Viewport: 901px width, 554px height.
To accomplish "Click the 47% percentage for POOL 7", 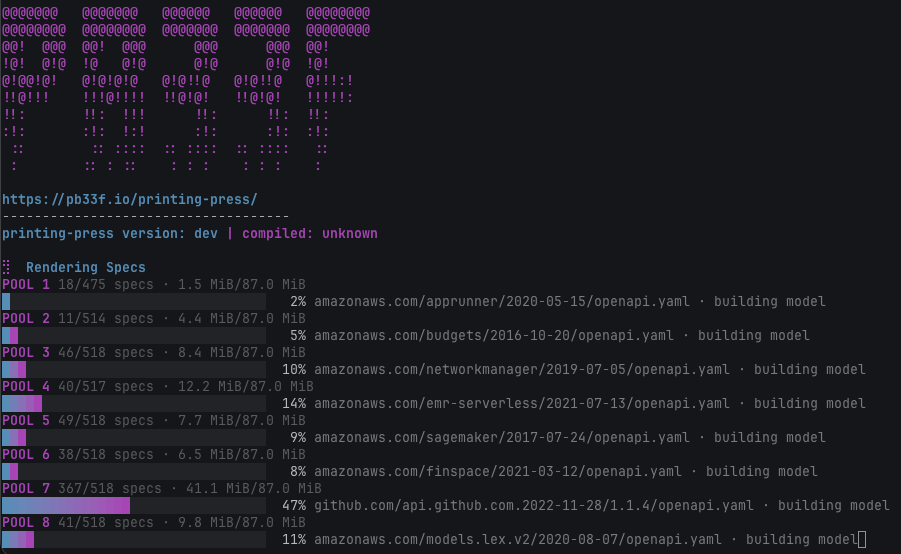I will pos(294,506).
